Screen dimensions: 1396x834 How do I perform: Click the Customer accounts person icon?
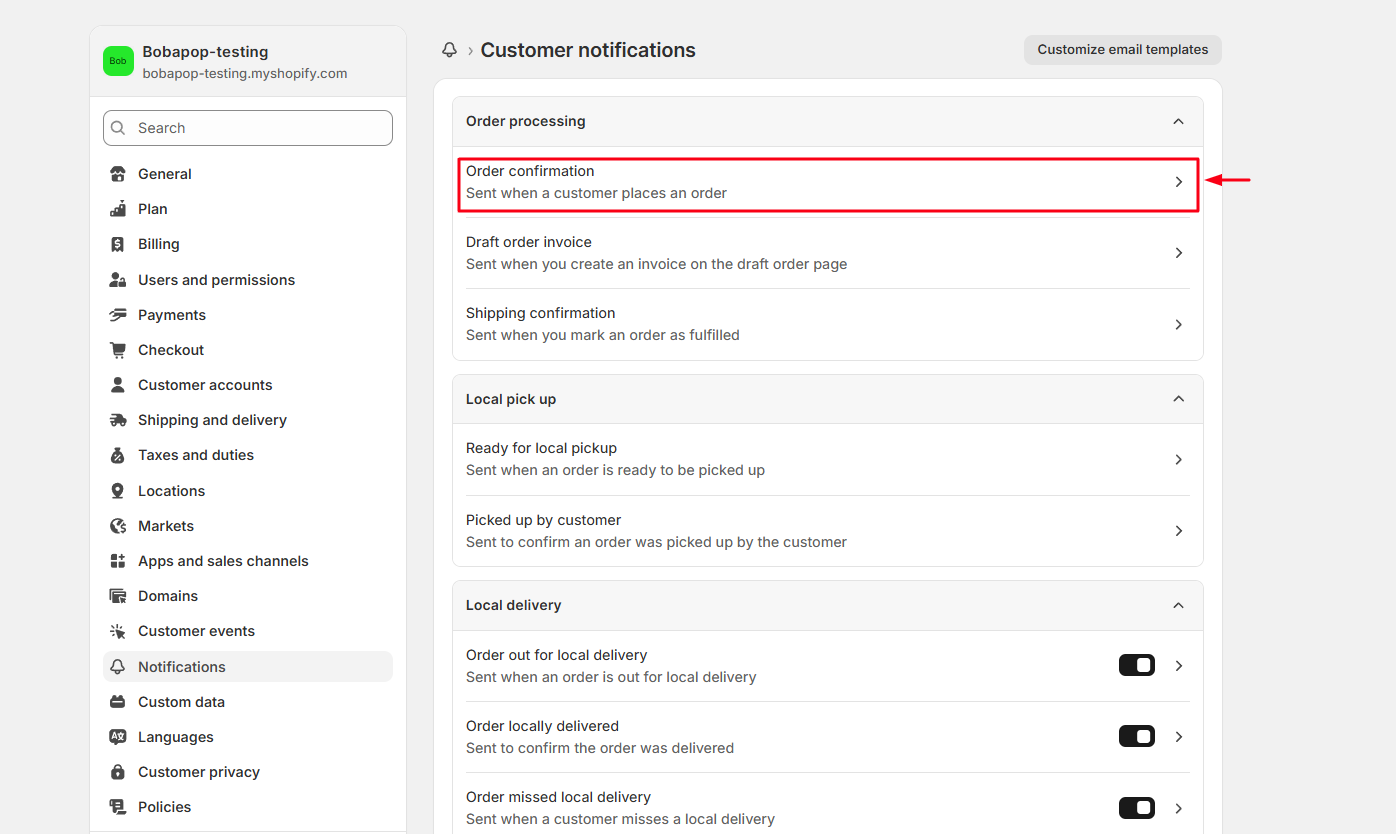coord(118,385)
